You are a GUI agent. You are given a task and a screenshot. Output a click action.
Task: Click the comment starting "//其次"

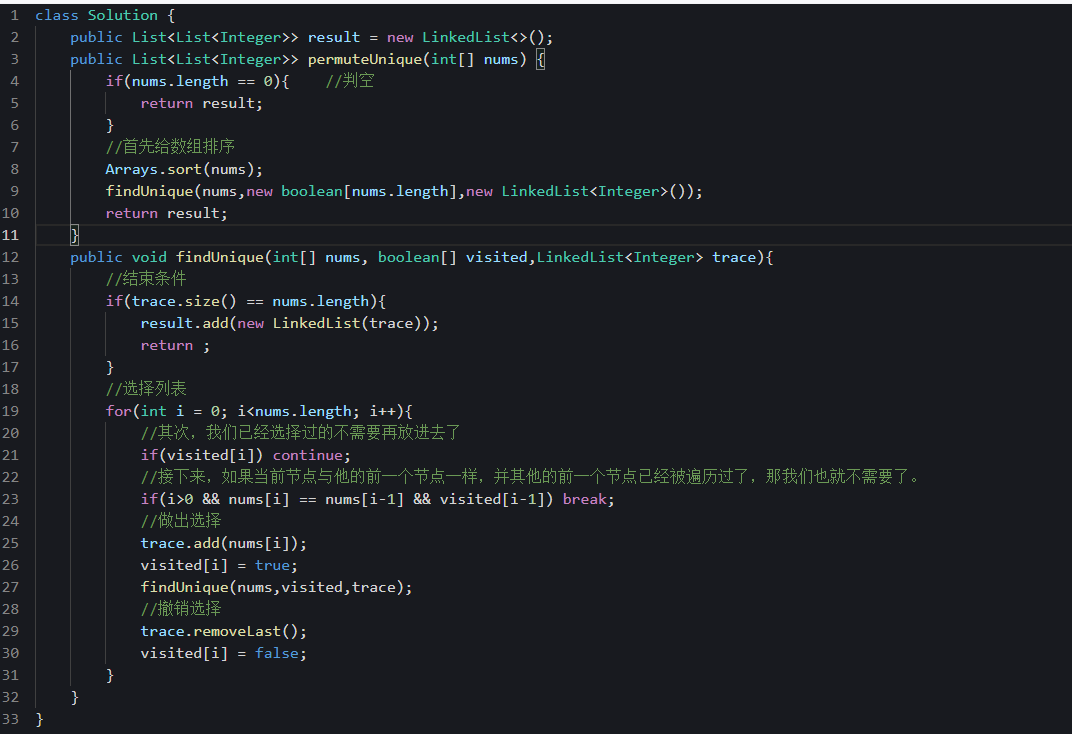pyautogui.click(x=301, y=433)
